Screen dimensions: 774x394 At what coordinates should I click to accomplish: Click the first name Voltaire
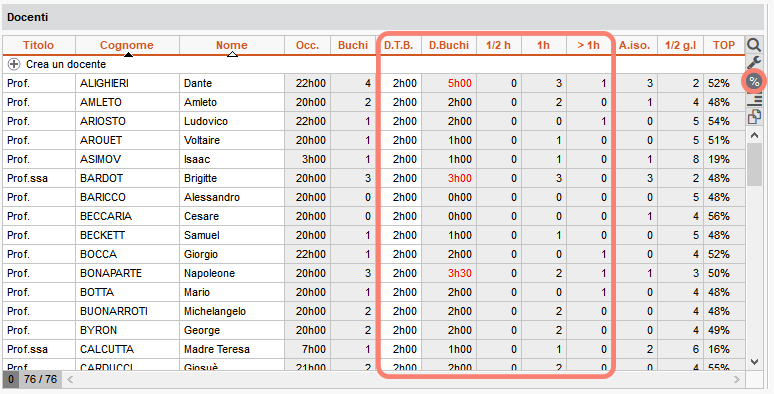click(x=202, y=140)
